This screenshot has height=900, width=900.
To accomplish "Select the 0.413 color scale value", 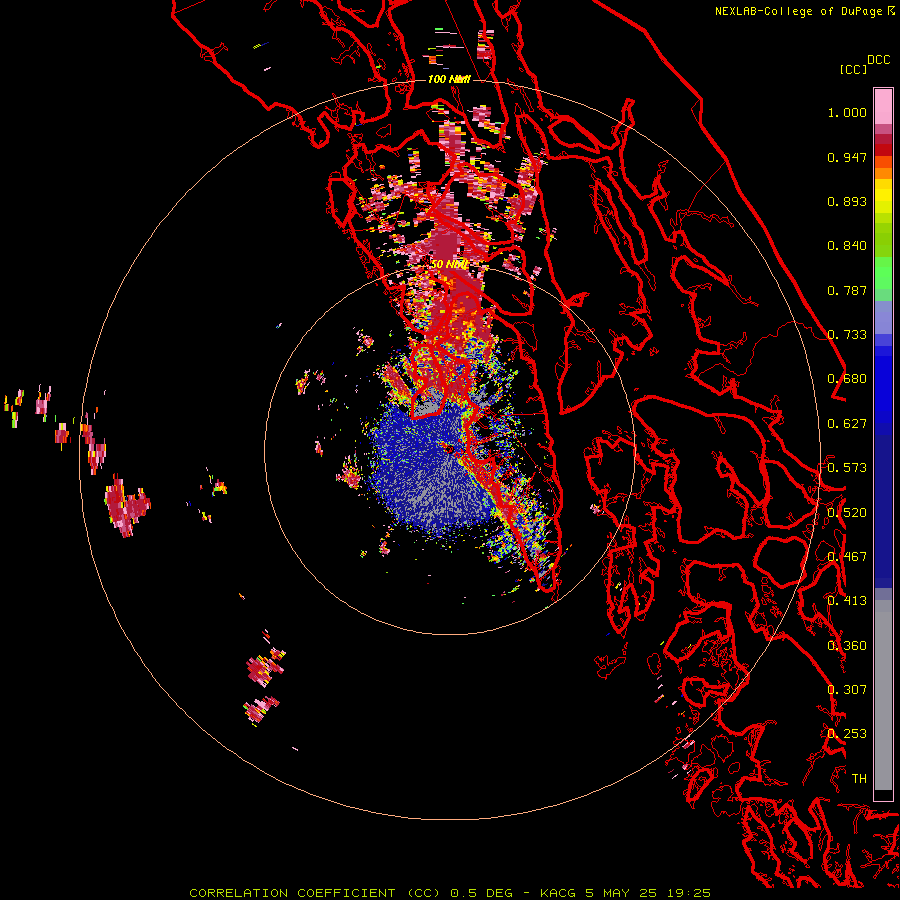I will (847, 601).
